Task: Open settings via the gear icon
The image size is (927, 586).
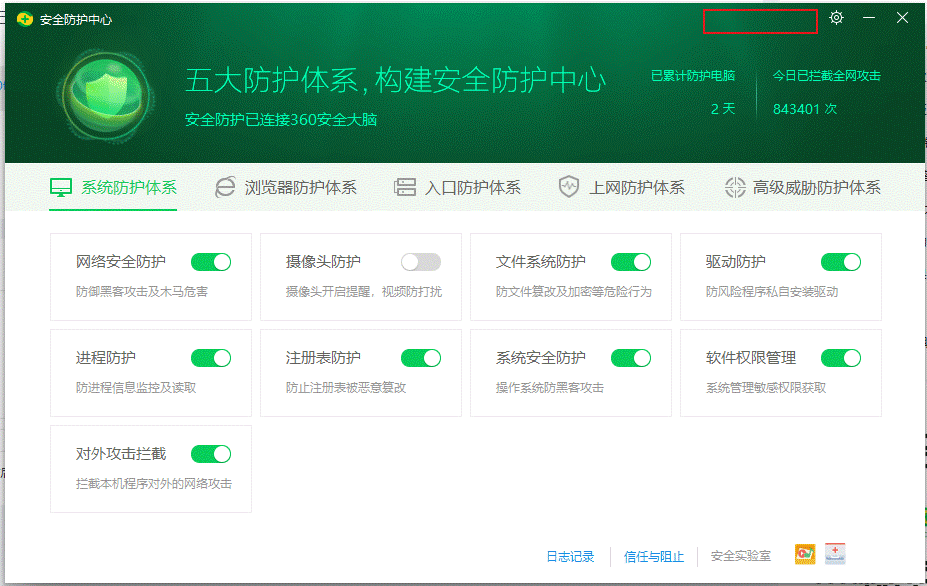Action: [x=836, y=18]
